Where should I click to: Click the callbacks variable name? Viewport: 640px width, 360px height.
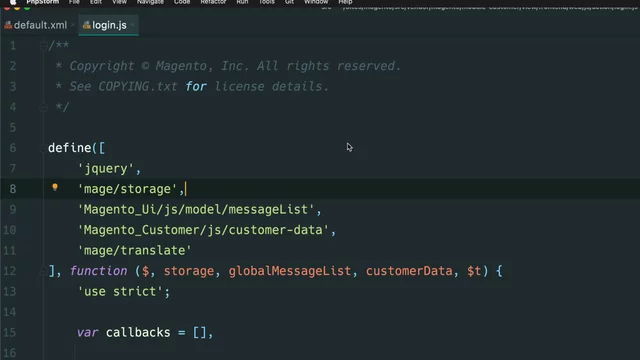pos(138,333)
